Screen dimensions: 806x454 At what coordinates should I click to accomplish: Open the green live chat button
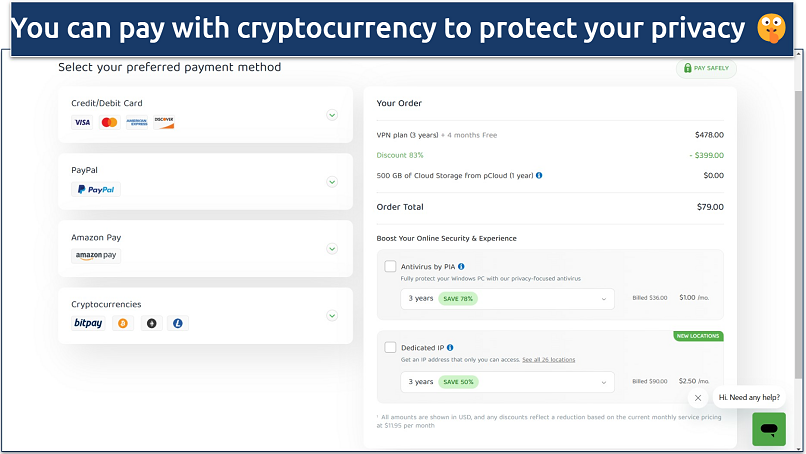768,429
